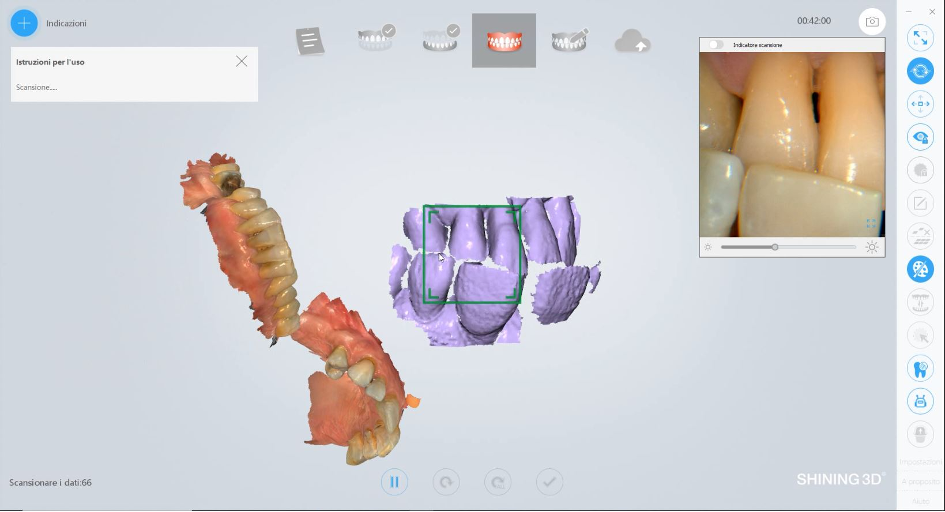Open A proposito in the sidebar
This screenshot has width=945, height=512.
(920, 482)
